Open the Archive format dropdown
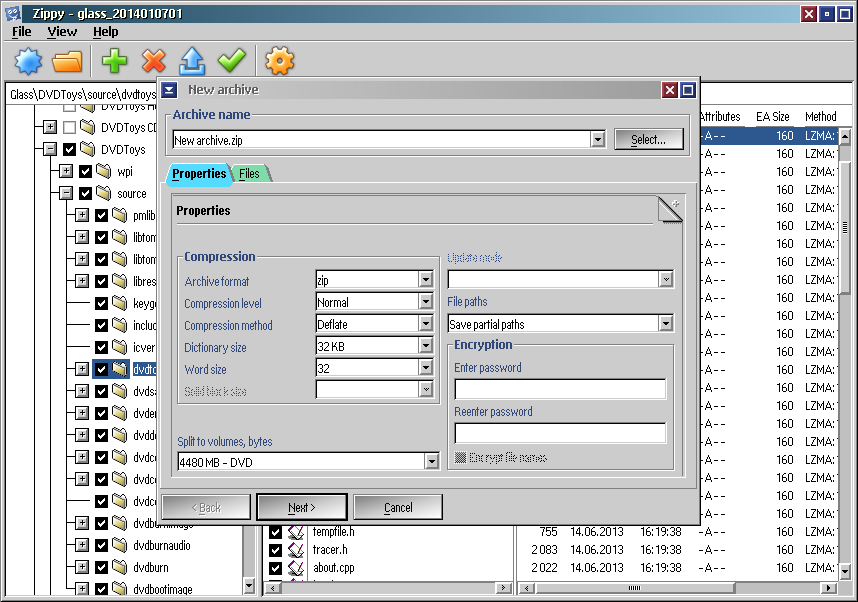The width and height of the screenshot is (858, 602). (426, 281)
